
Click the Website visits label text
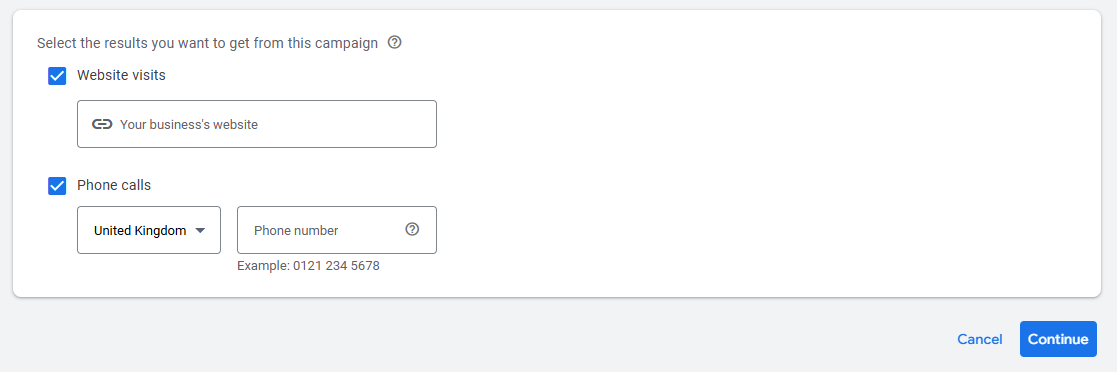point(121,75)
